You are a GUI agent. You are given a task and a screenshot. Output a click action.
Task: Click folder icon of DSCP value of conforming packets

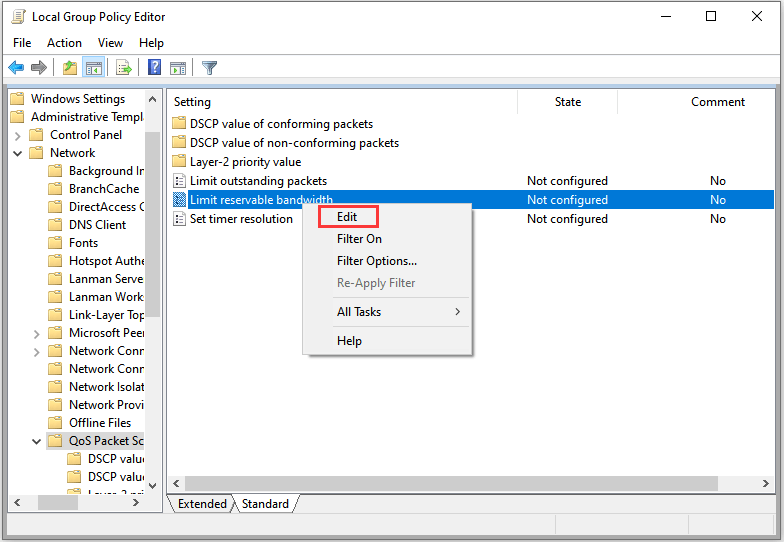point(179,124)
